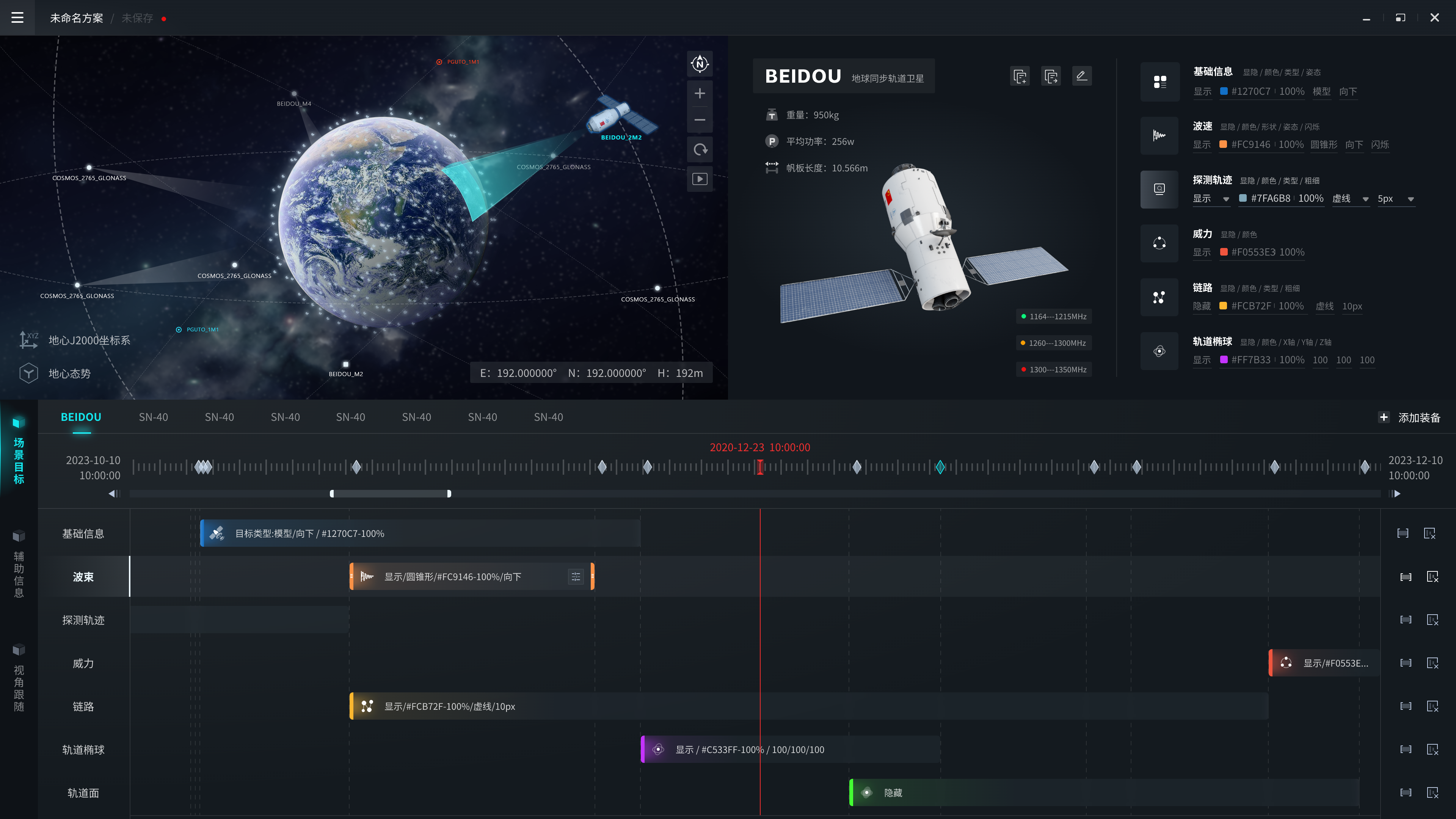1456x819 pixels.
Task: Click fit-range icon in 波束 row
Action: [x=1406, y=576]
